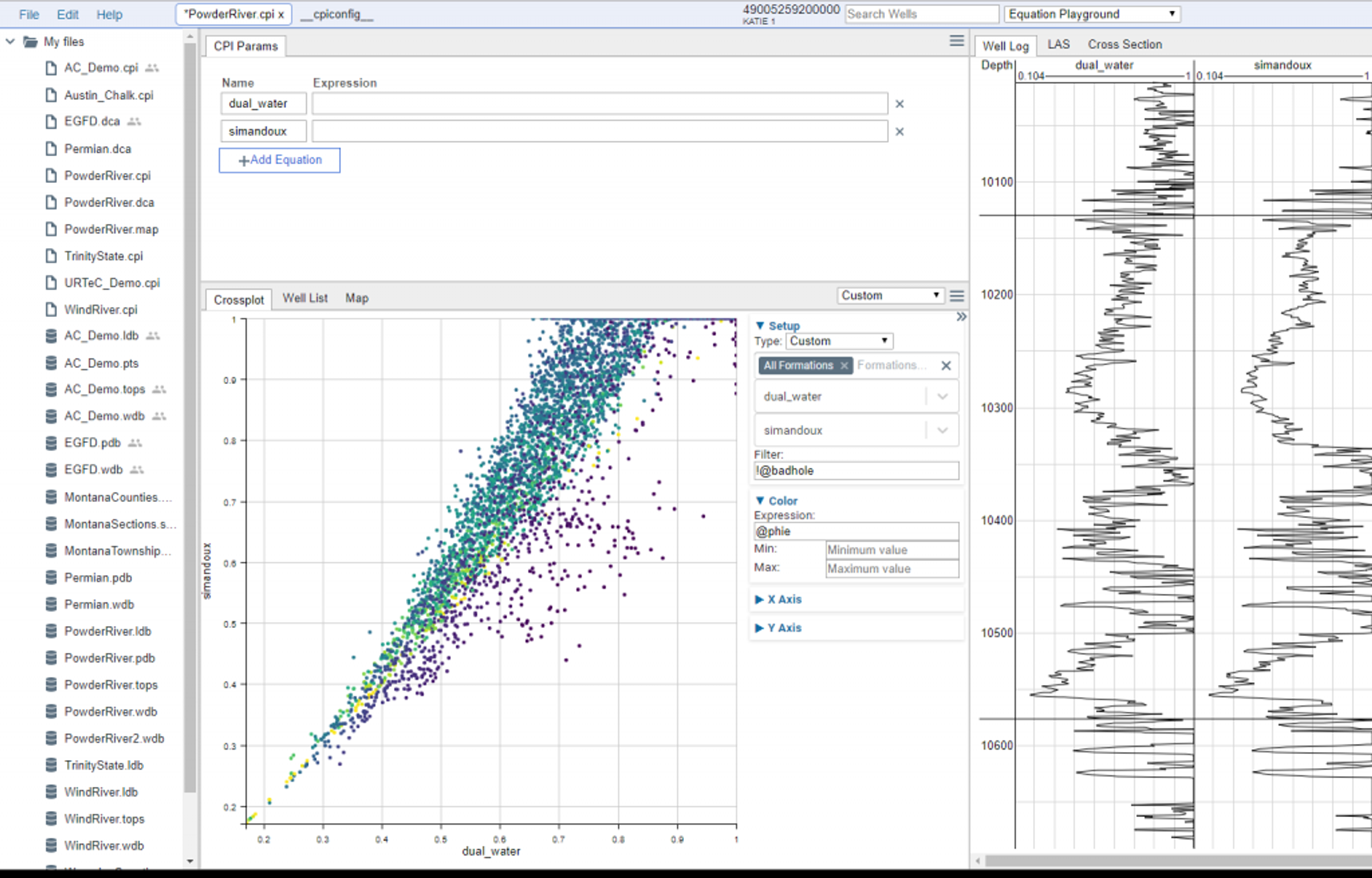
Task: Switch to the Well List tab
Action: [x=305, y=298]
